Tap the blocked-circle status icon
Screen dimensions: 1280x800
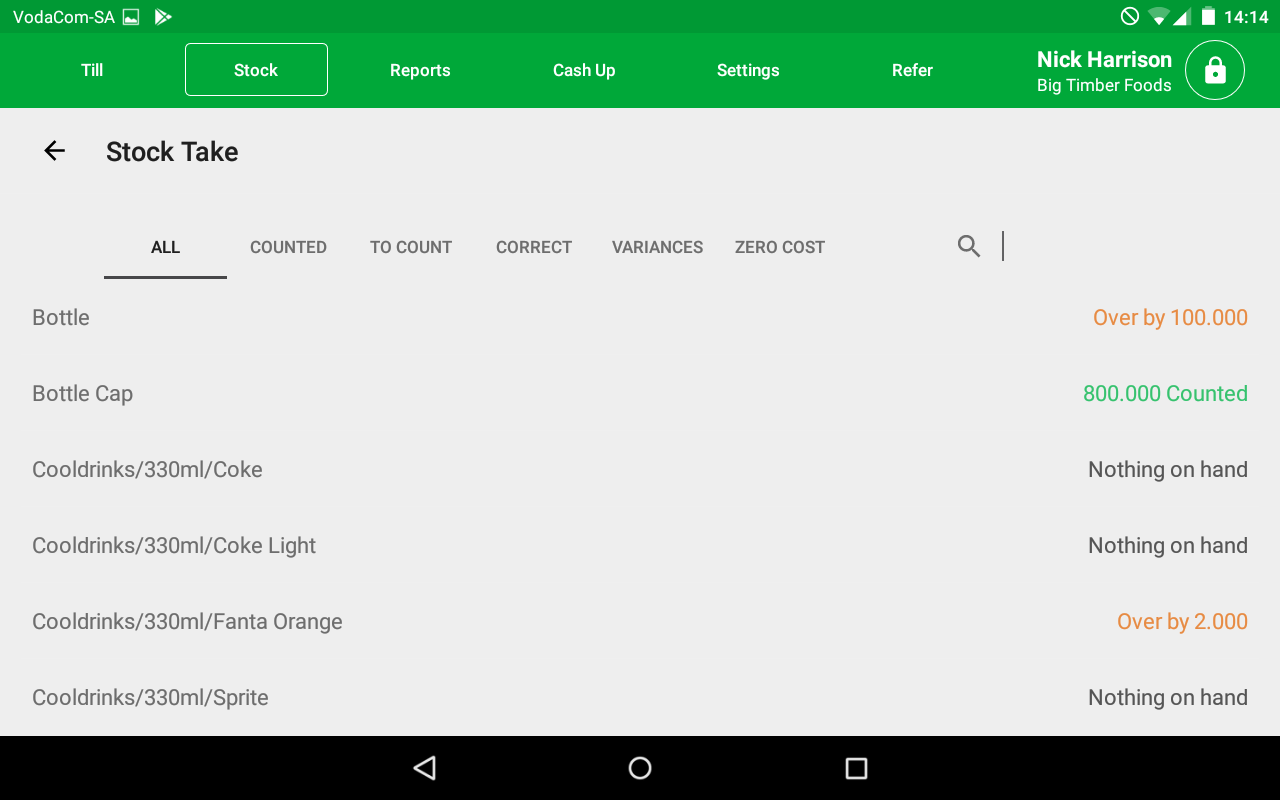(1130, 16)
